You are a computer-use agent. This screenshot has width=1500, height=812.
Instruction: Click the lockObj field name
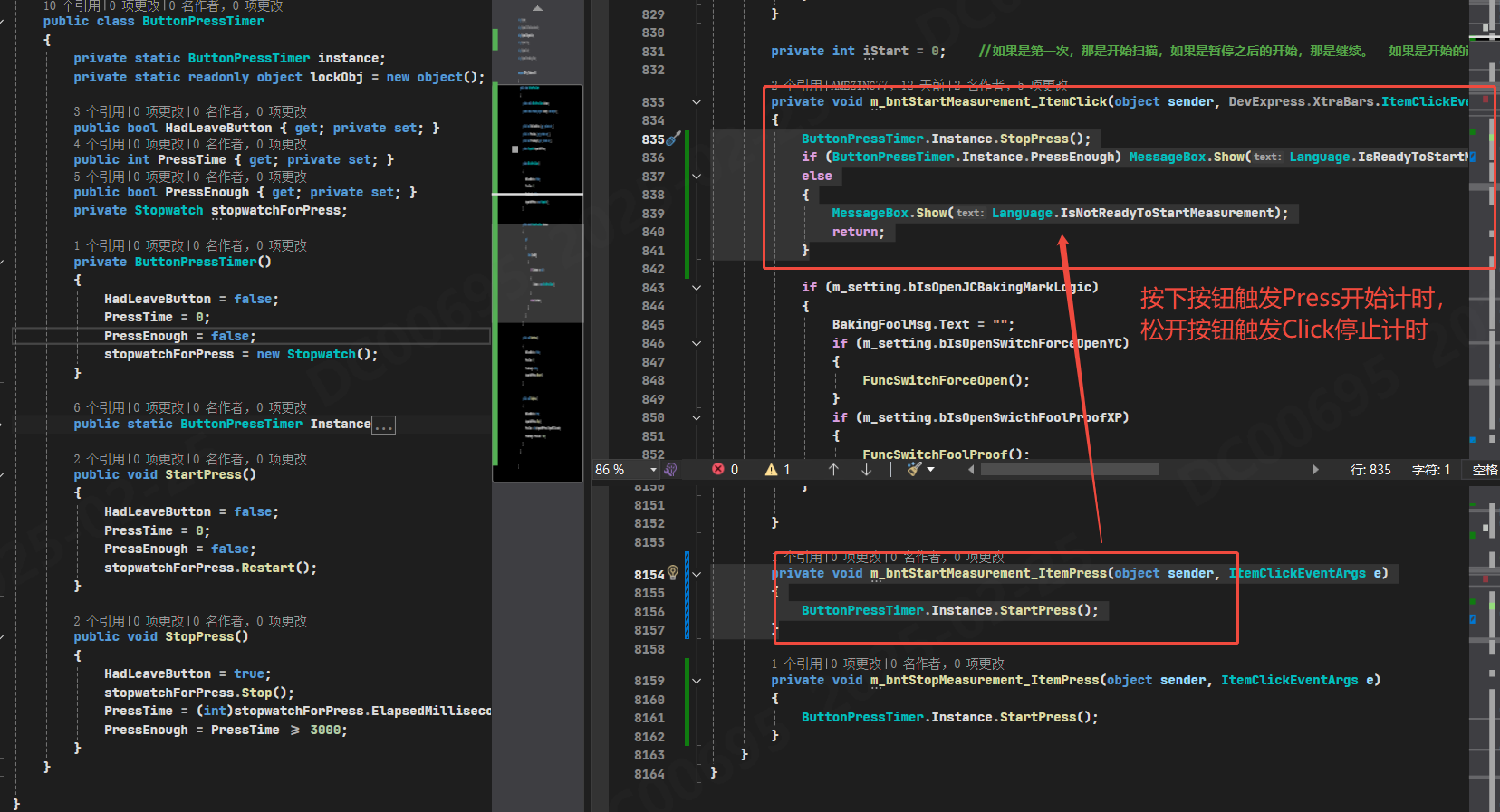click(x=337, y=77)
